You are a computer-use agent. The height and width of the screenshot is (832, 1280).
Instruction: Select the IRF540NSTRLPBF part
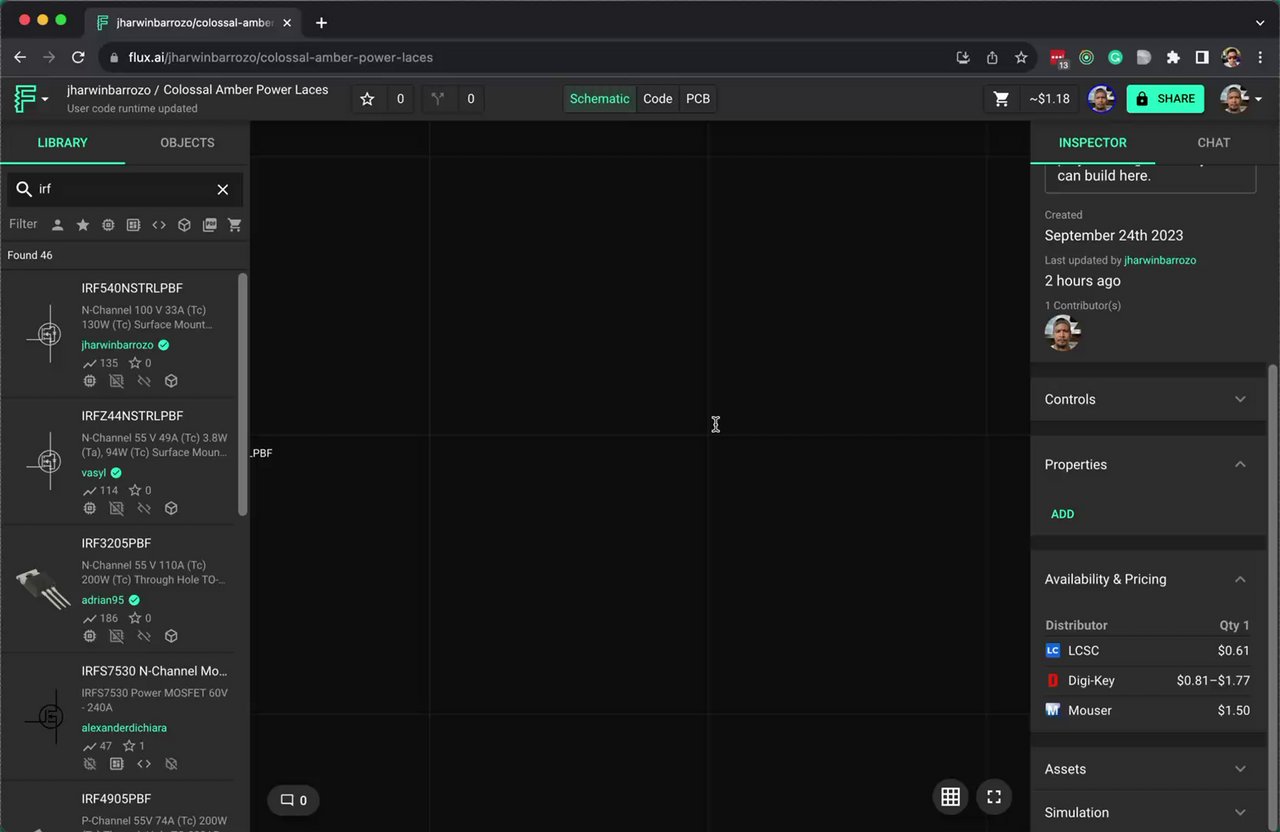pyautogui.click(x=132, y=288)
